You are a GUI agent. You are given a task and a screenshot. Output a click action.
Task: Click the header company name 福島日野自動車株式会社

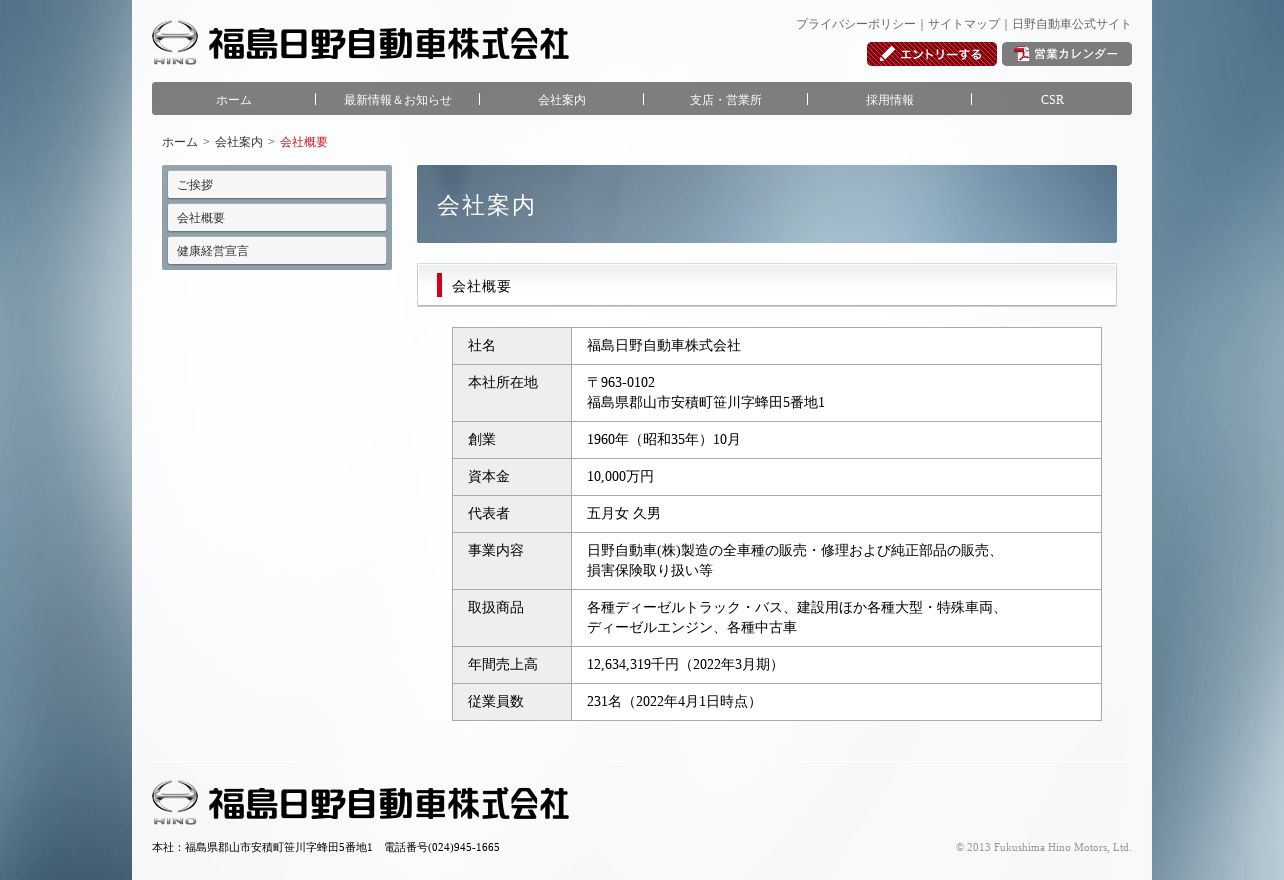(x=389, y=44)
